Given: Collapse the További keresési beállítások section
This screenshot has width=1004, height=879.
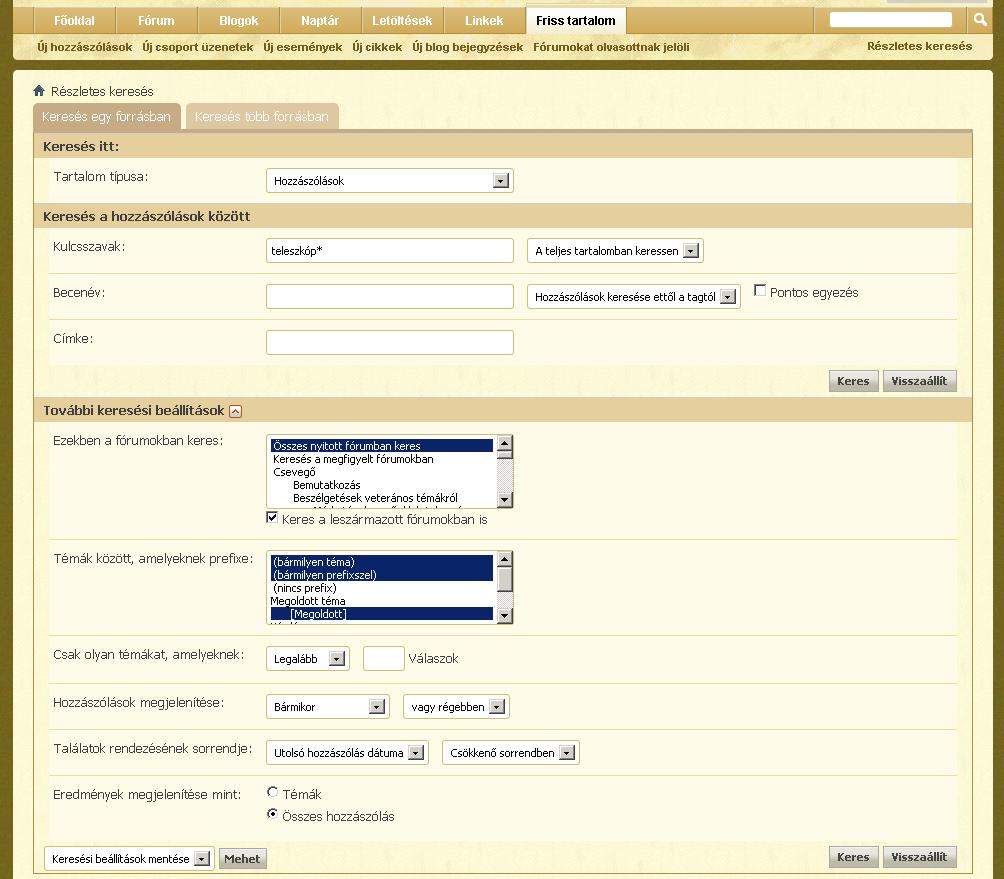Looking at the screenshot, I should 235,411.
